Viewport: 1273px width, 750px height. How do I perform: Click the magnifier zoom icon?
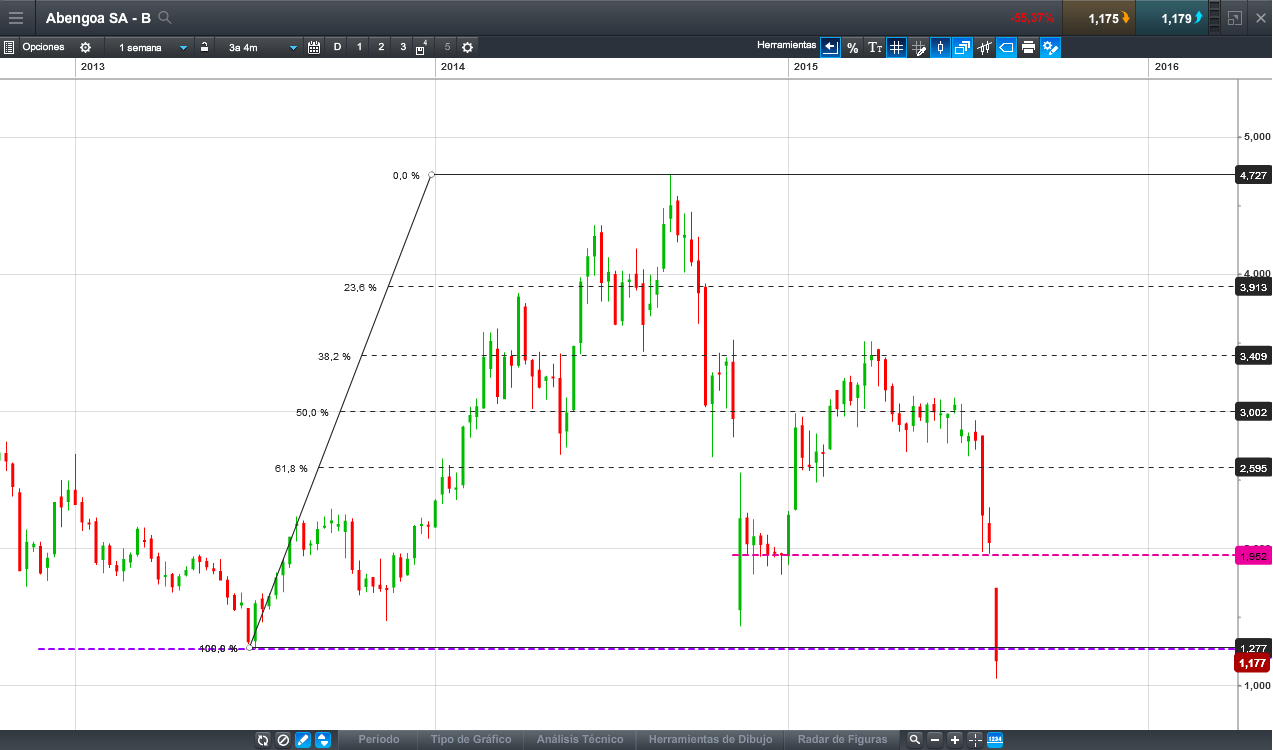914,740
